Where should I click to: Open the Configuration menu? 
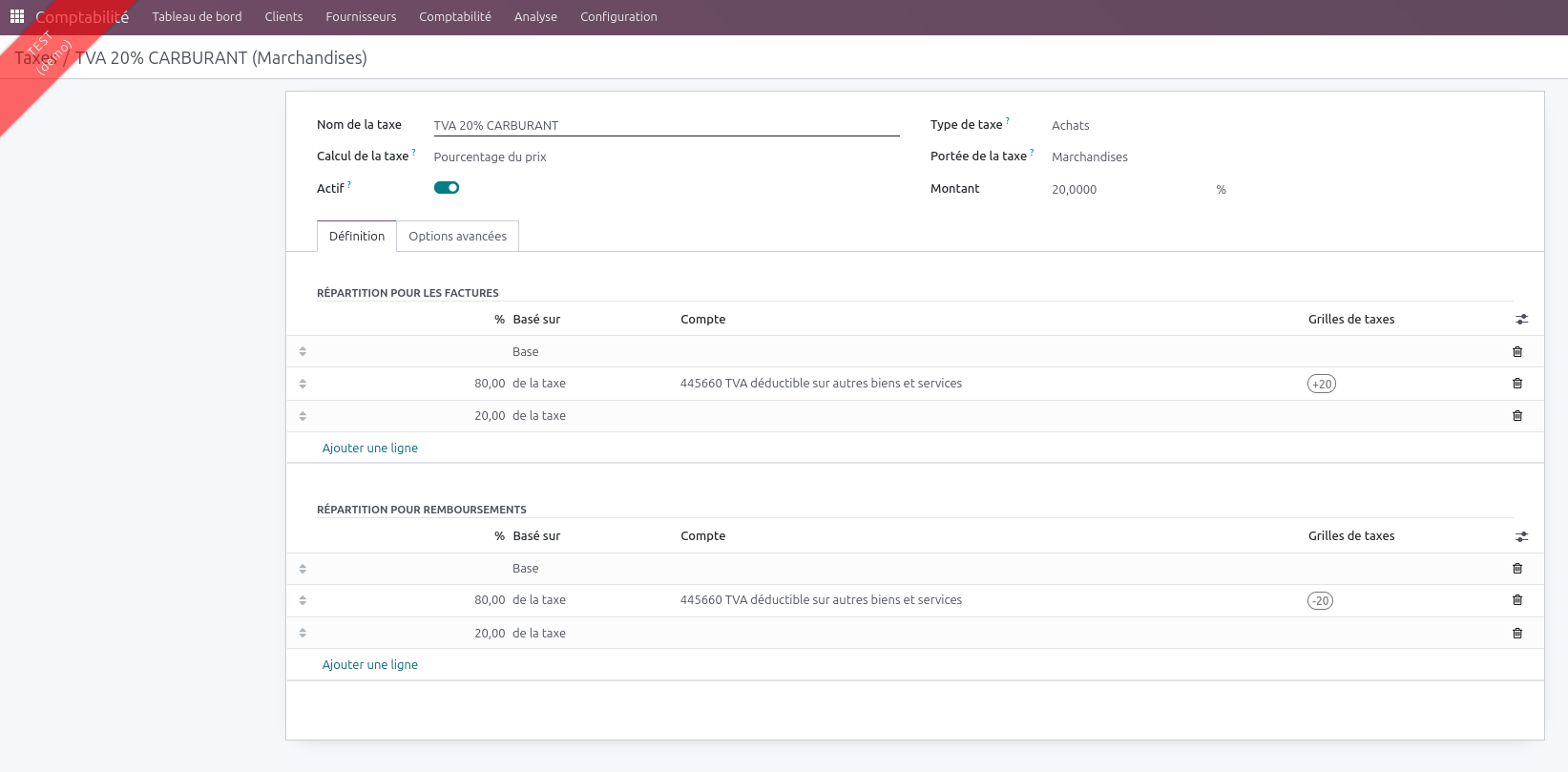[x=618, y=17]
